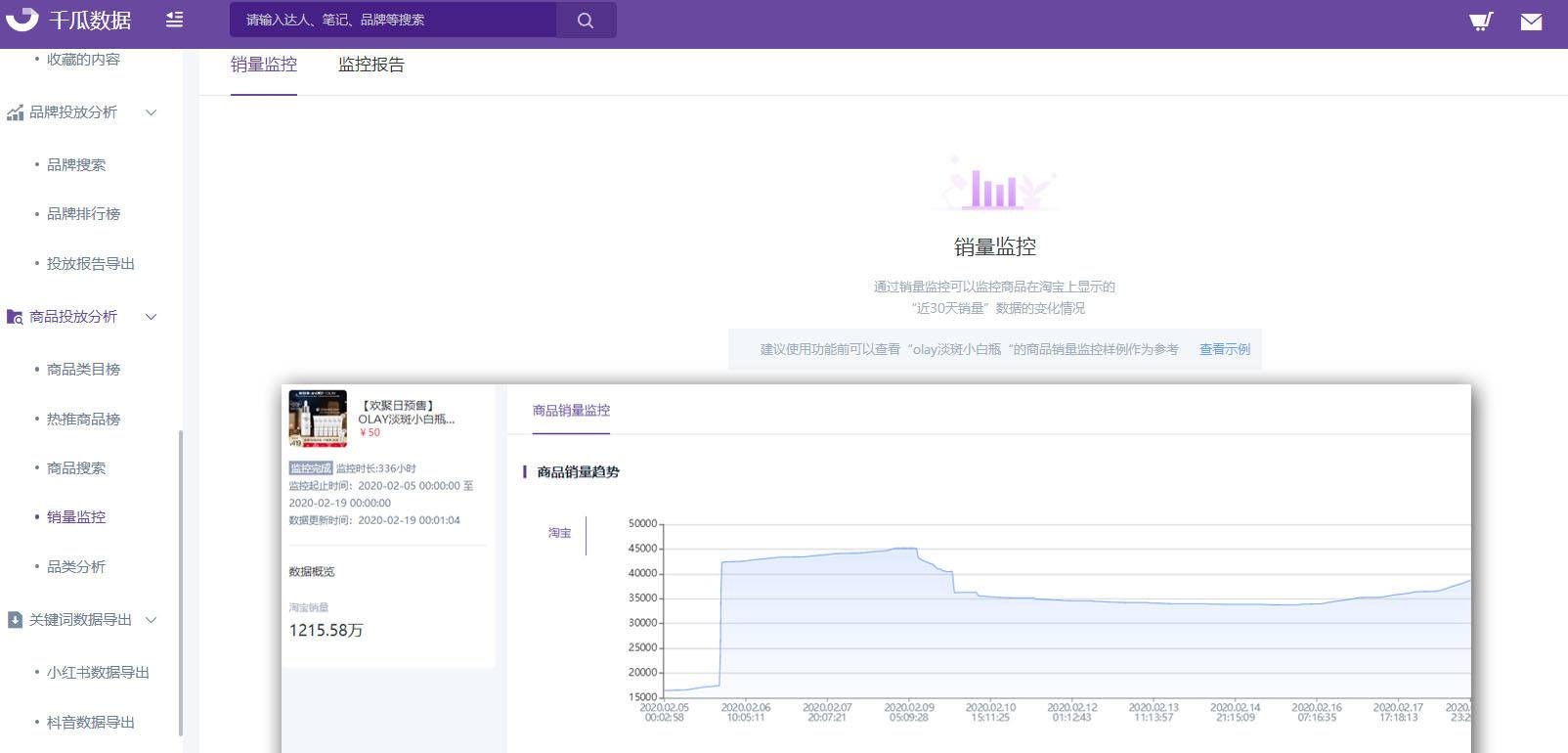Screen dimensions: 1568x753
Task: Open 抖音数据导出 in sidebar
Action: 91,723
